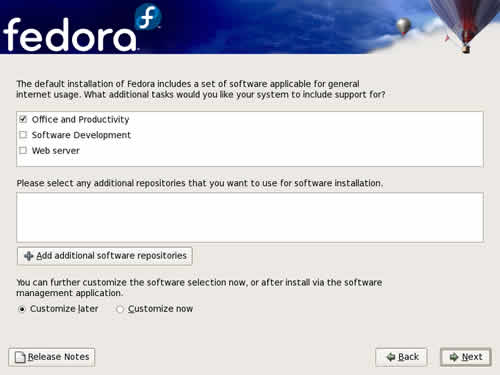Choose the Customize now radio button

tap(120, 309)
